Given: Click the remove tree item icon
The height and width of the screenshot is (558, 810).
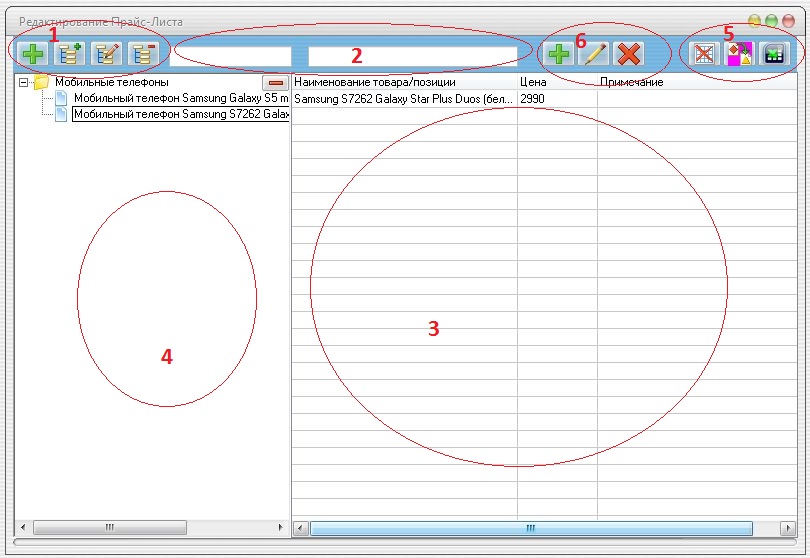Looking at the screenshot, I should (x=143, y=54).
